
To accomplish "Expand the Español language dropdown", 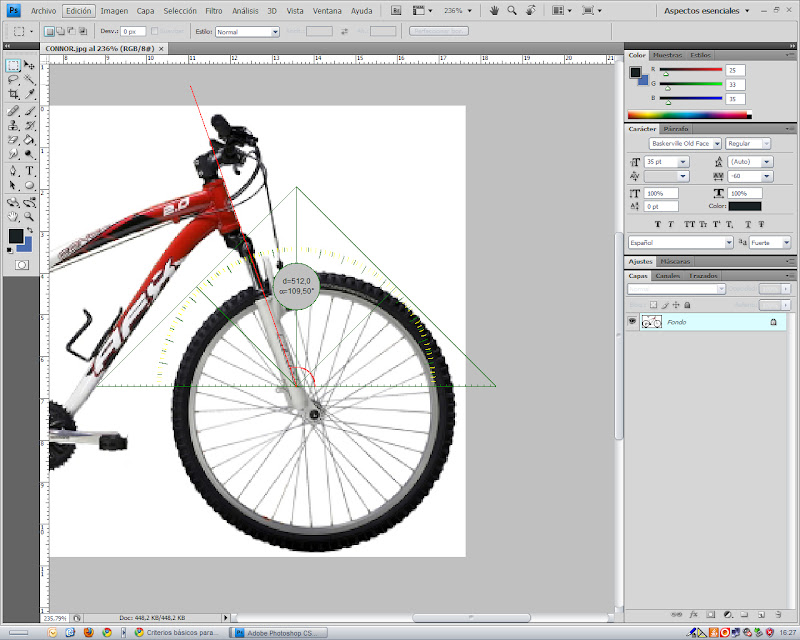I will [x=680, y=242].
